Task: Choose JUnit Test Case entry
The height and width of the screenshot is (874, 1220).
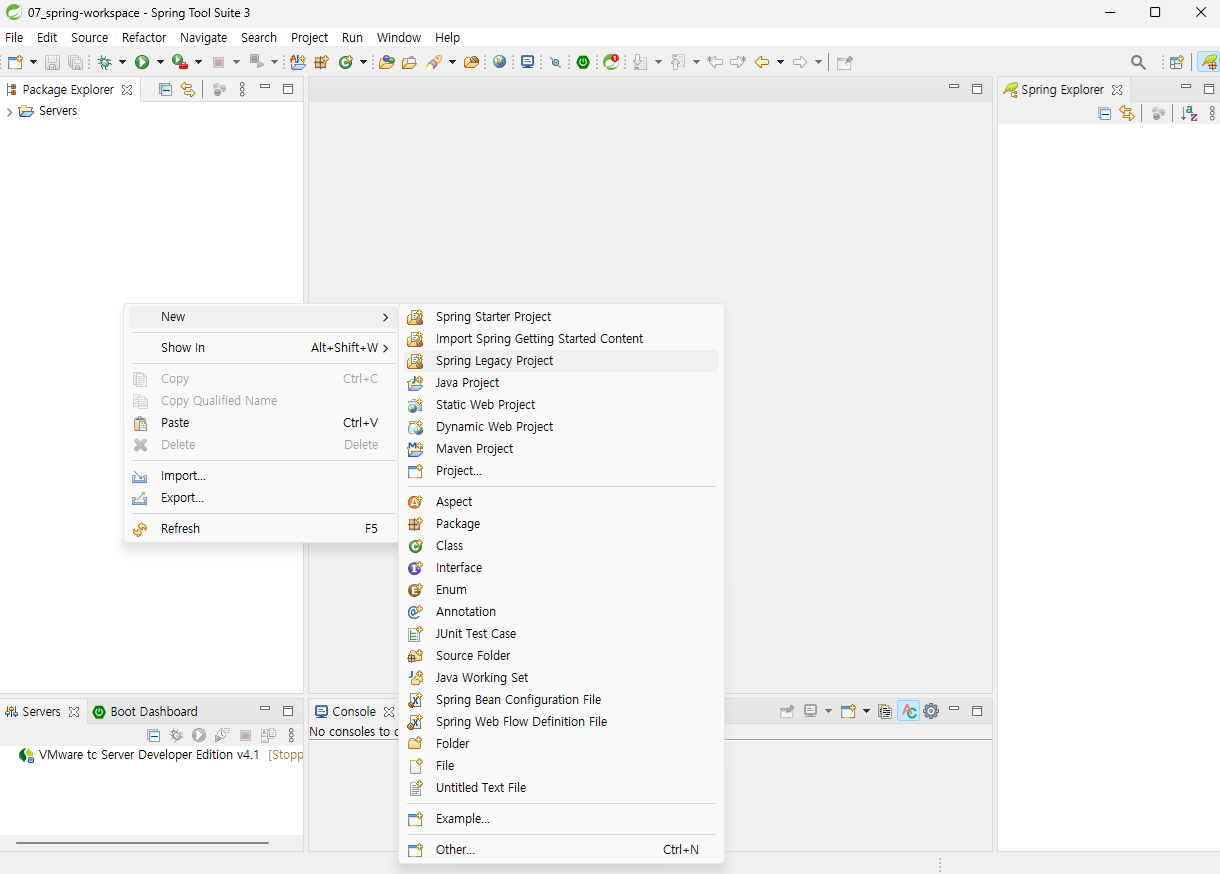Action: [x=561, y=634]
